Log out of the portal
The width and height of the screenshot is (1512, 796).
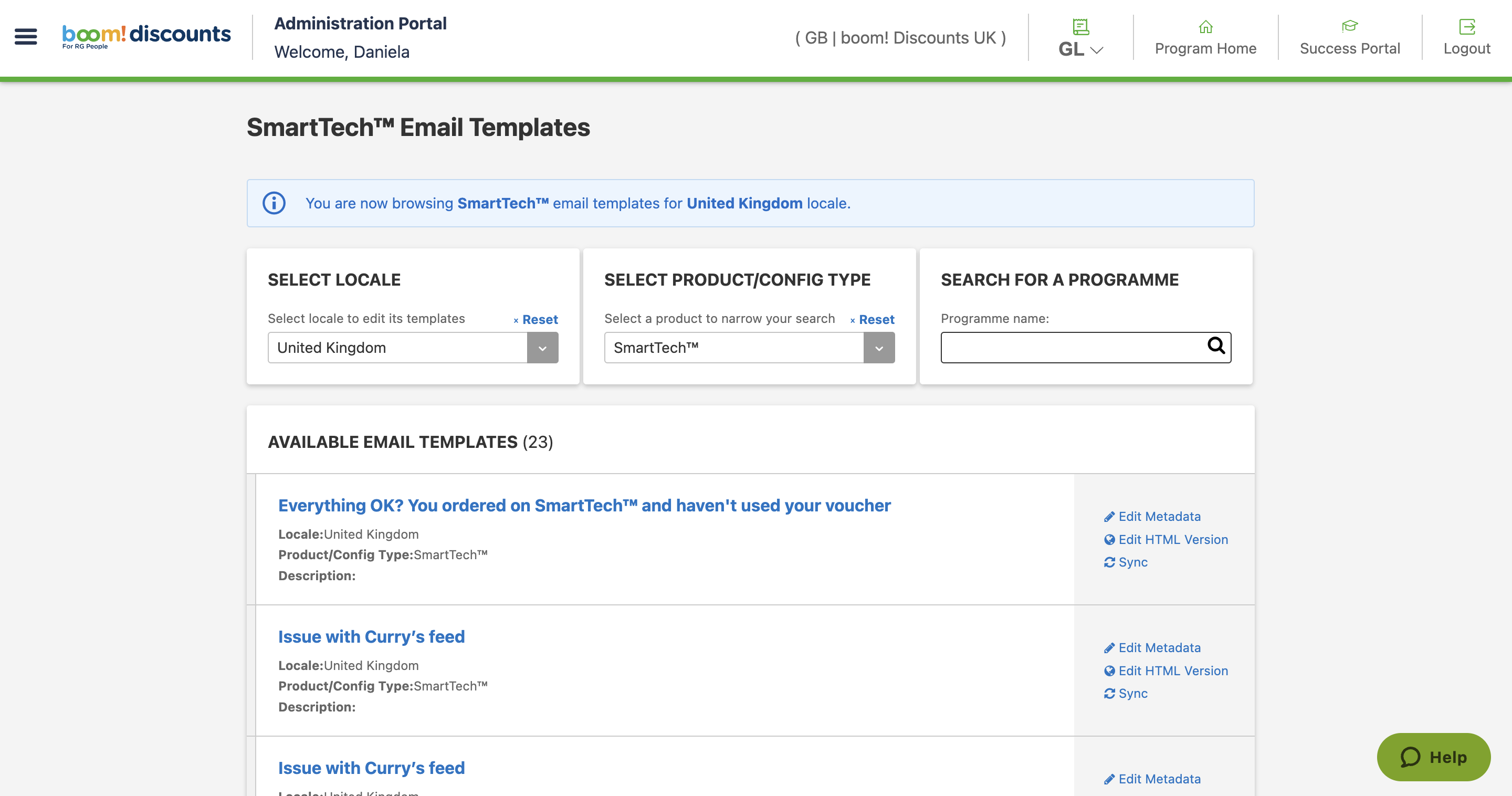pyautogui.click(x=1467, y=48)
